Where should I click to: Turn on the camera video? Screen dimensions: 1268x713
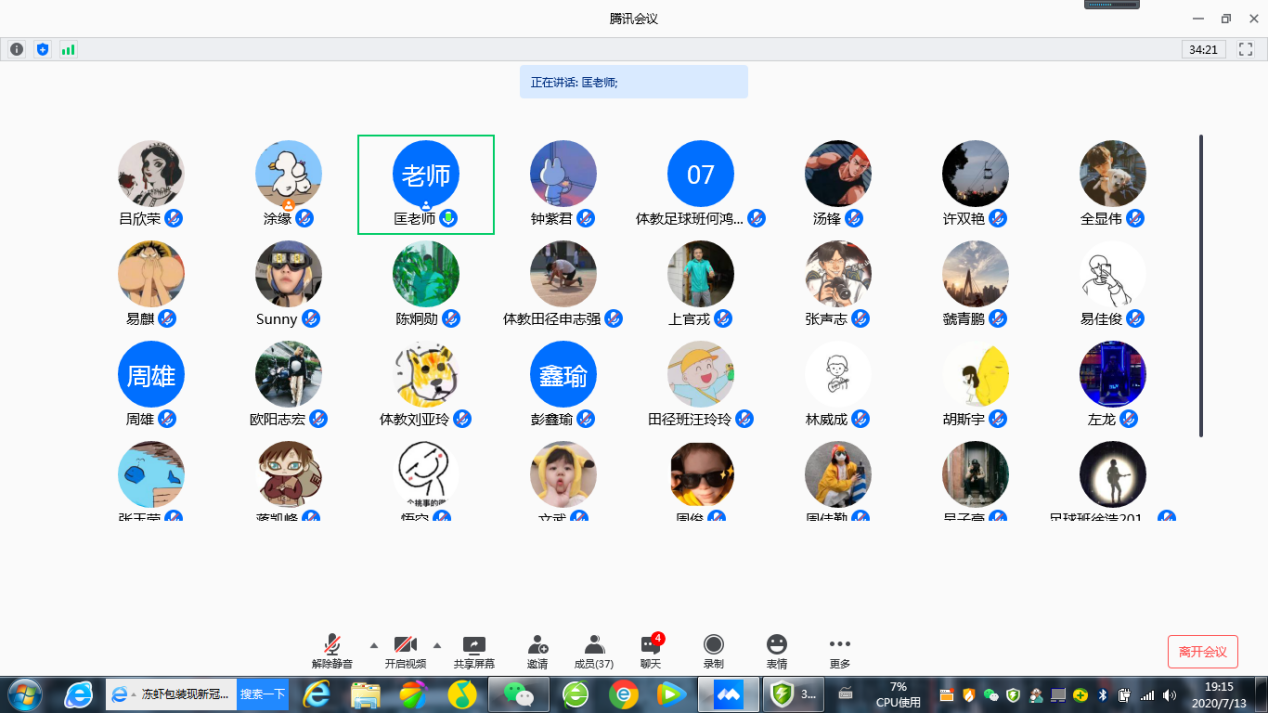(x=405, y=652)
